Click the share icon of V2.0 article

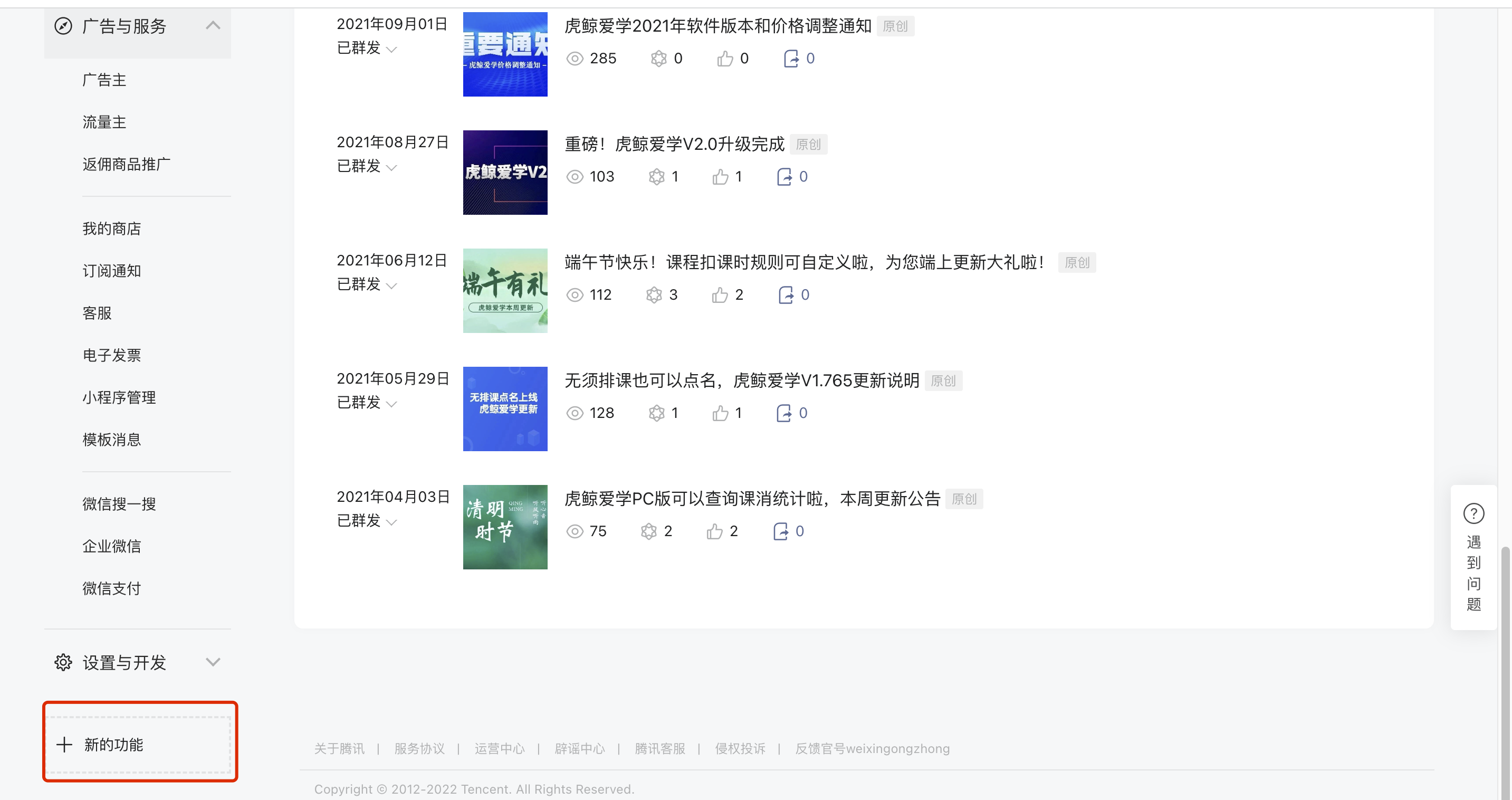[x=784, y=177]
